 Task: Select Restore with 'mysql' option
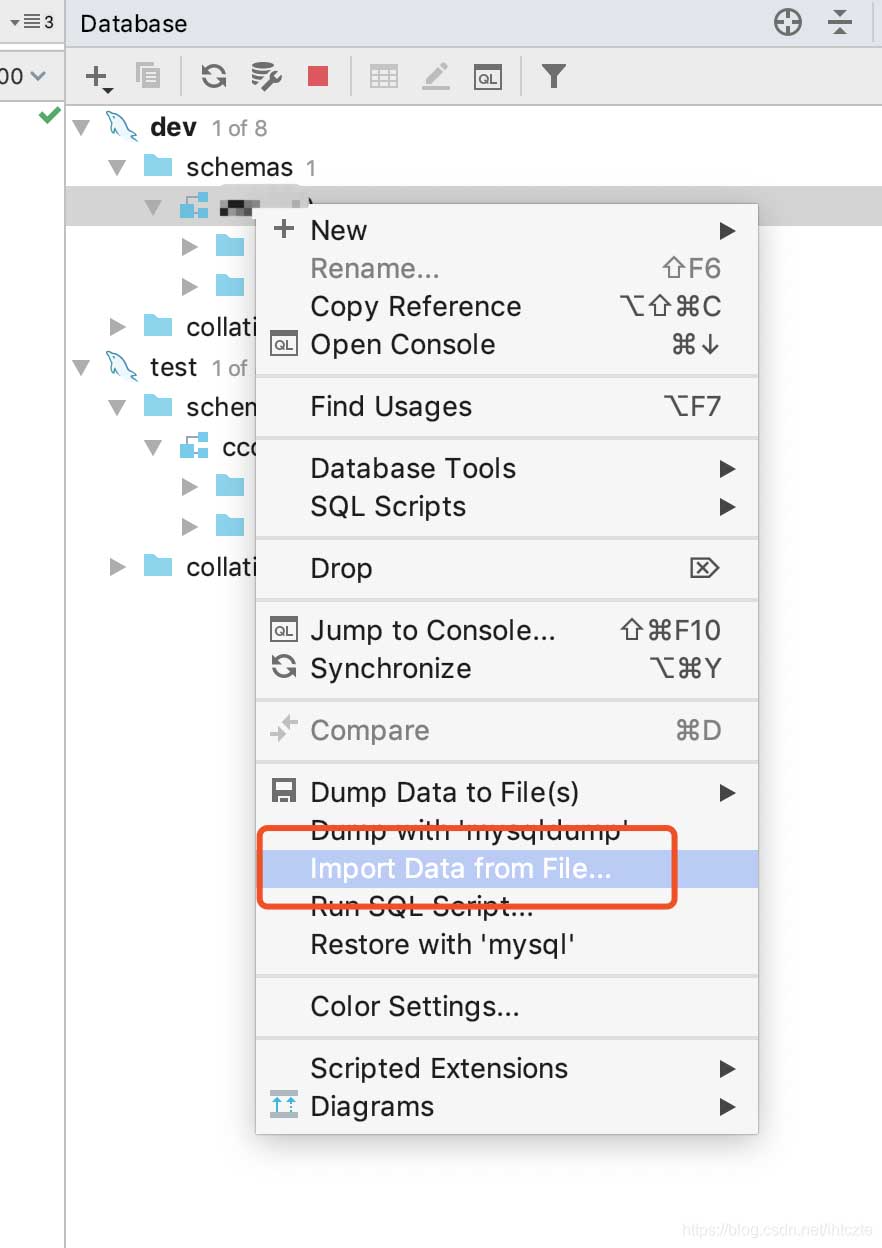[x=442, y=944]
